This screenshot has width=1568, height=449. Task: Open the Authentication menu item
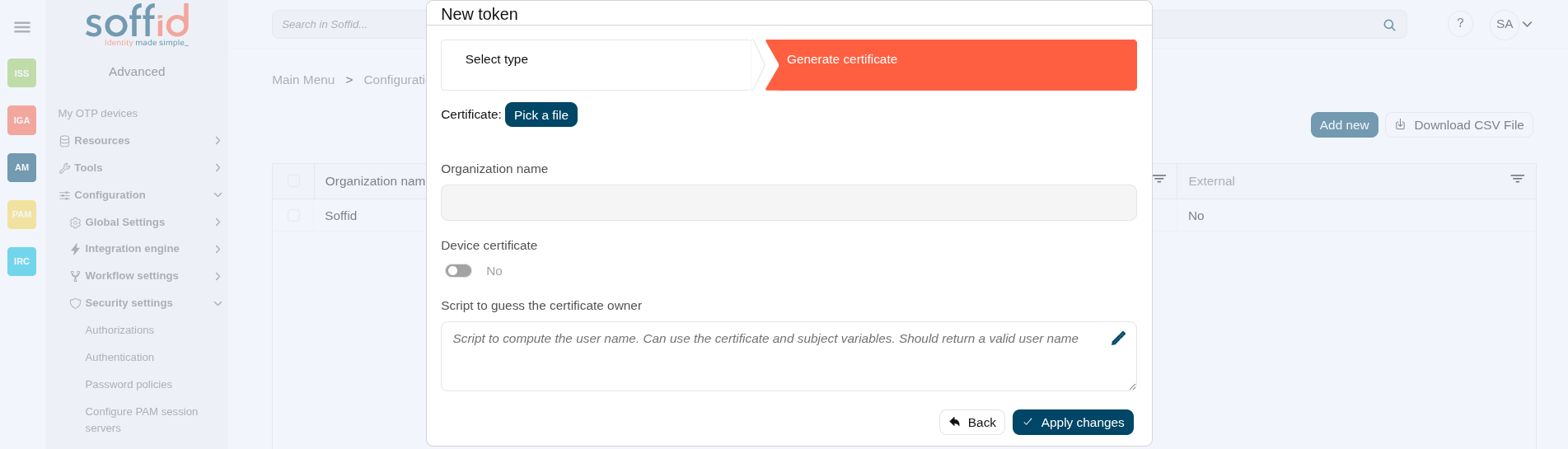(119, 358)
